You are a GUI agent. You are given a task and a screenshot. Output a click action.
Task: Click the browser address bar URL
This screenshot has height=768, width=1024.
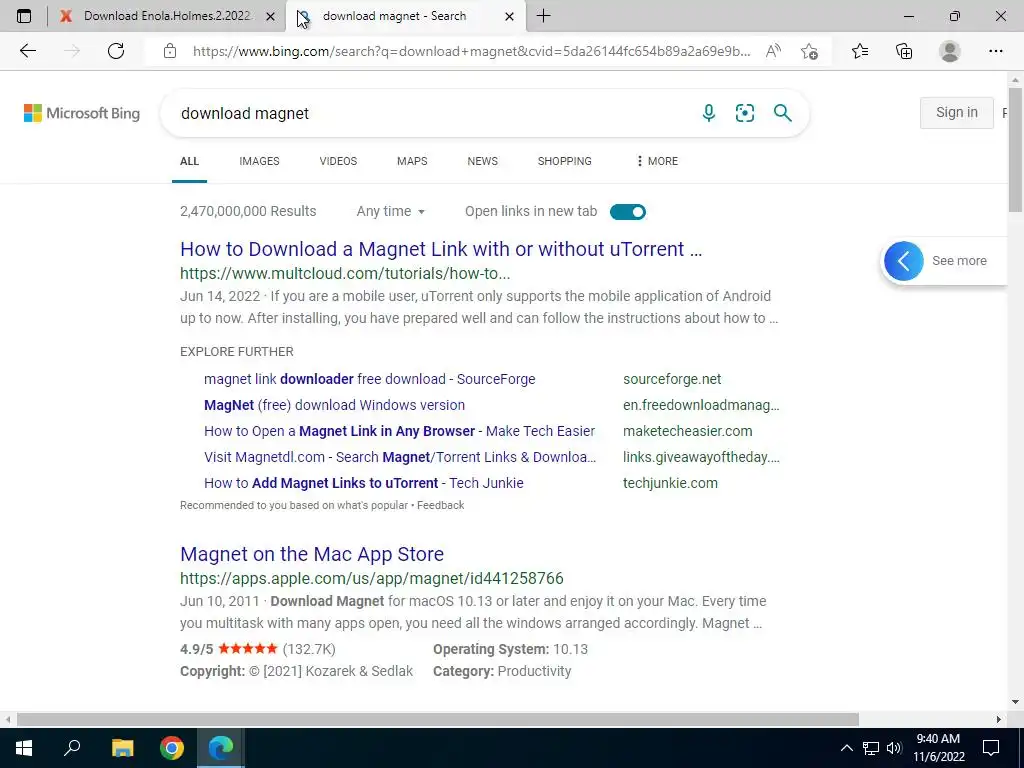click(x=472, y=51)
